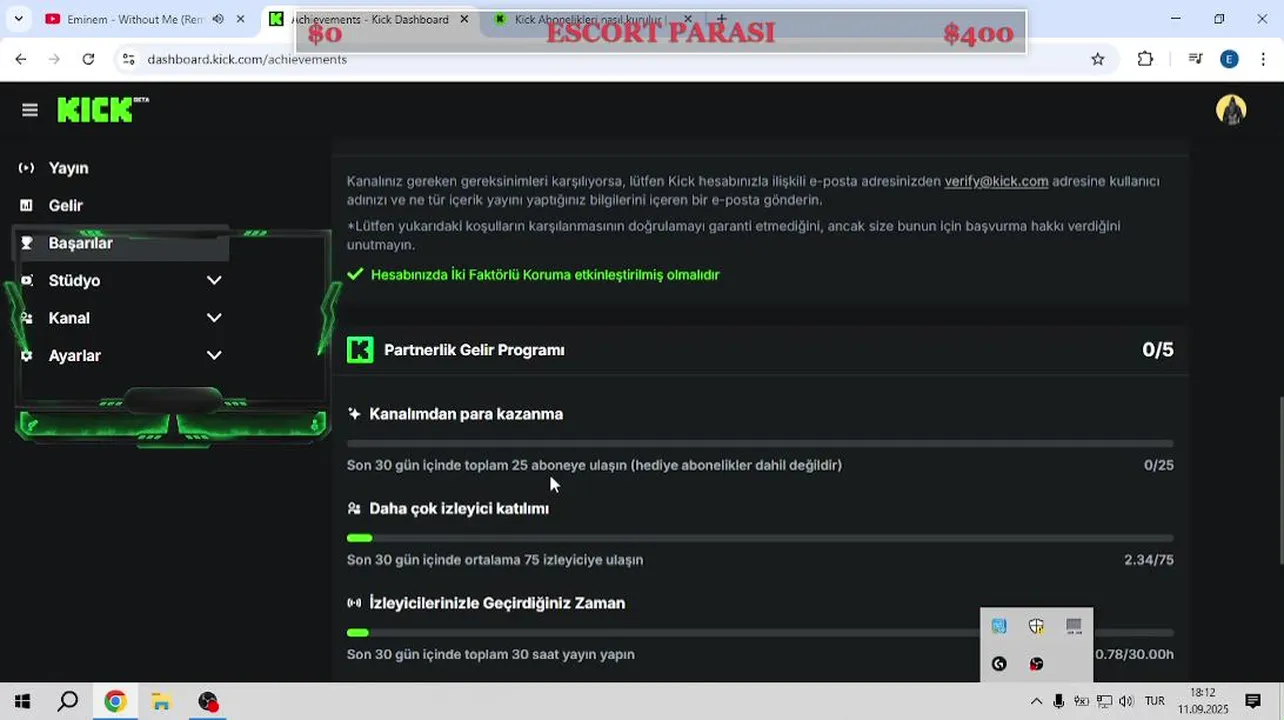Open Windows search magnifier

68,702
